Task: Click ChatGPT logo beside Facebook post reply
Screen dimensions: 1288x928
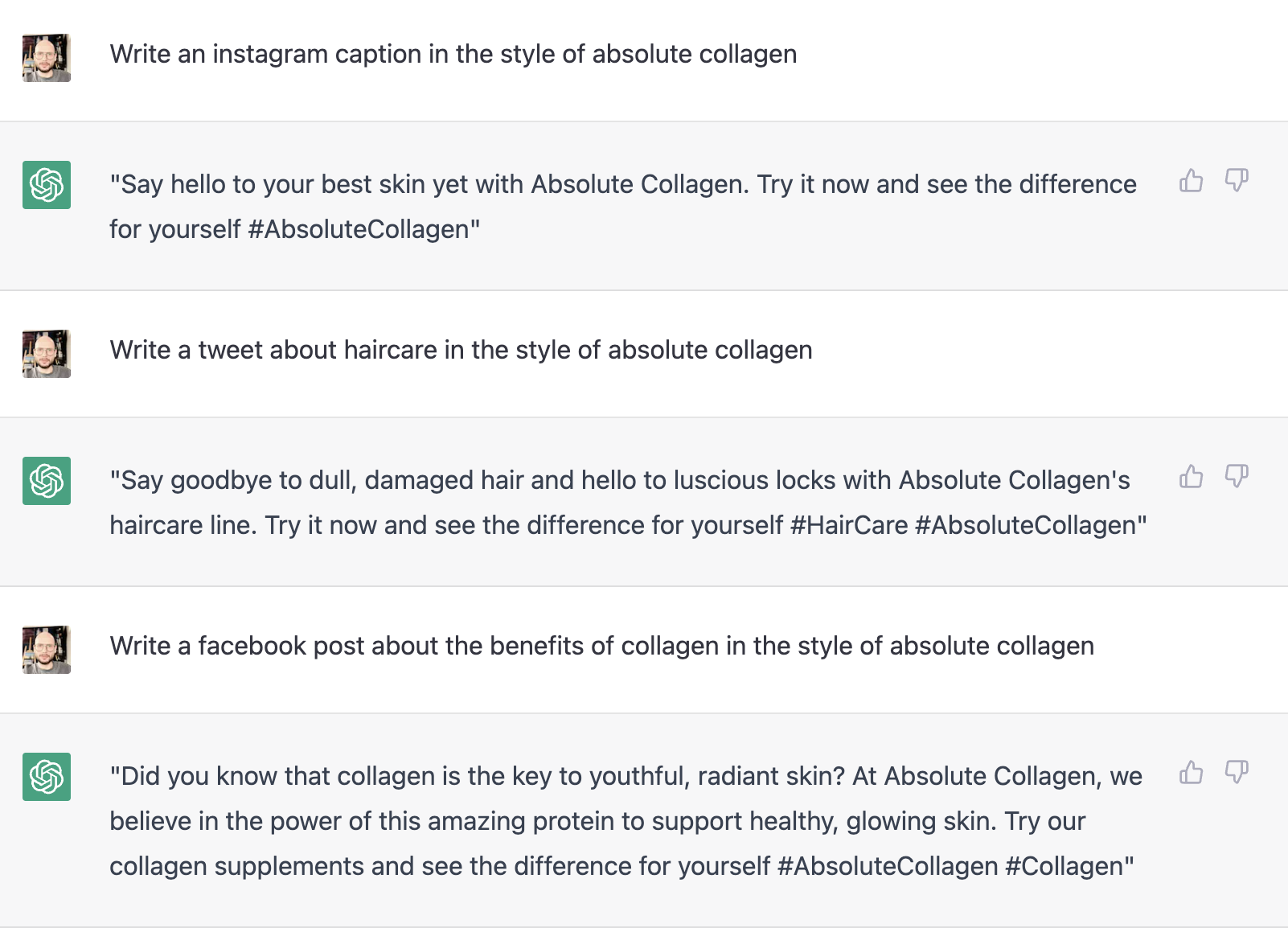Action: click(x=47, y=777)
